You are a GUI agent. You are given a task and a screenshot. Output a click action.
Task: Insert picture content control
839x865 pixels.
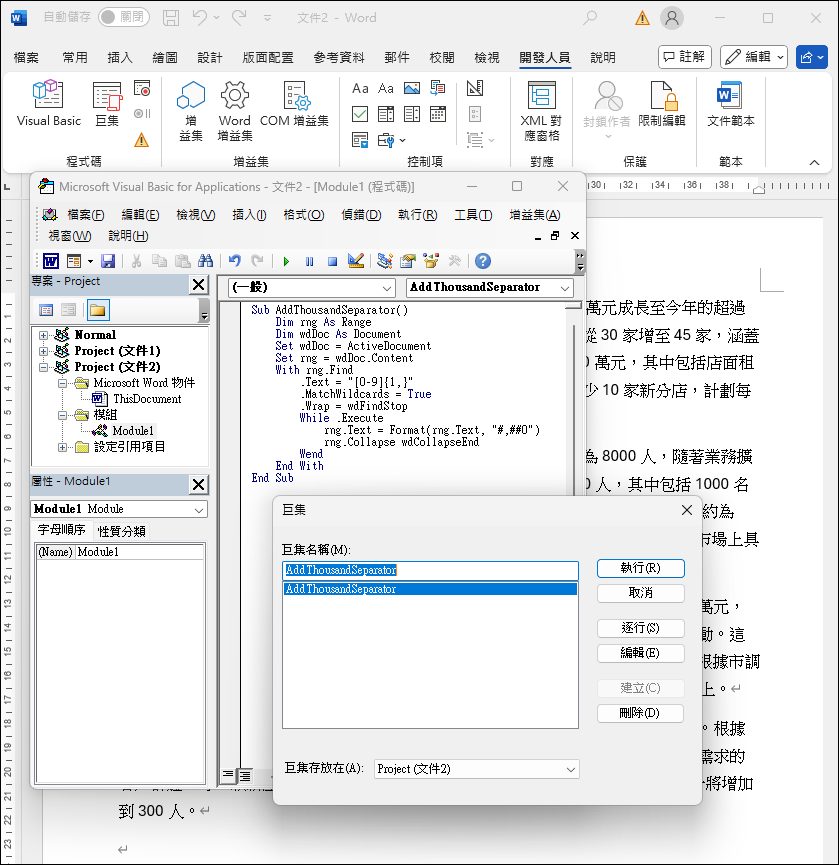[x=412, y=88]
